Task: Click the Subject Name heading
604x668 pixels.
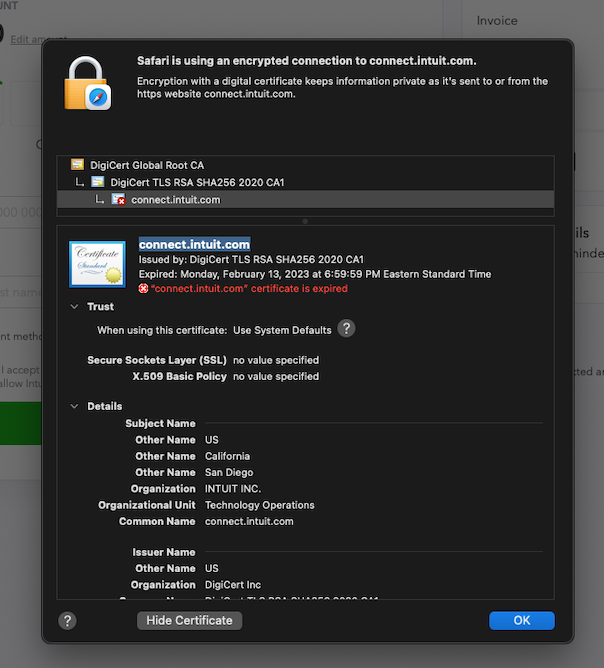Action: pyautogui.click(x=161, y=423)
